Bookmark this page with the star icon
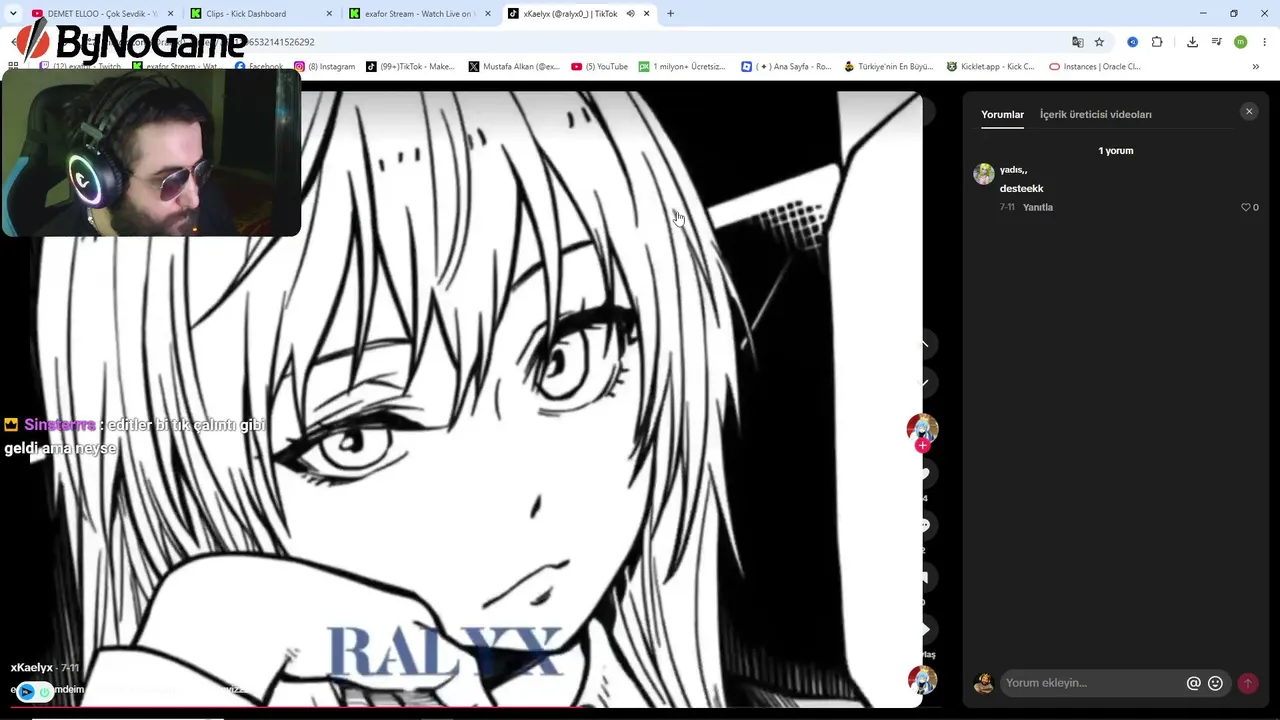 [x=1099, y=42]
